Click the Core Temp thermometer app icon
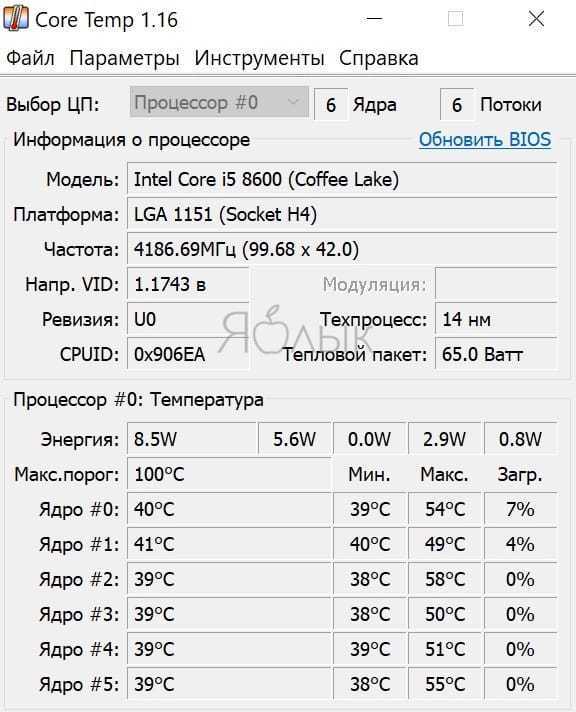Screen dimensions: 576x712 click(x=15, y=19)
